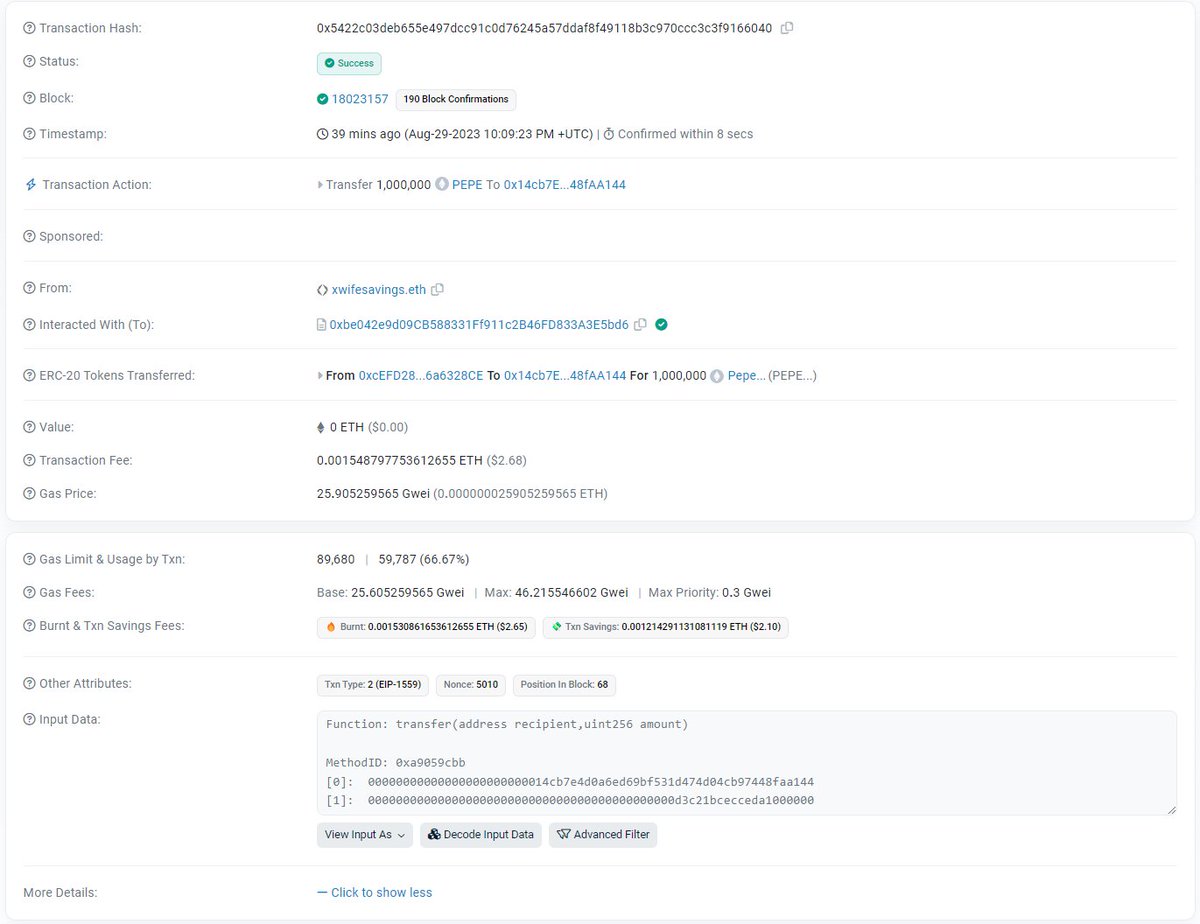Viewport: 1200px width, 924px height.
Task: Click the help icon beside Gas Price
Action: [29, 494]
